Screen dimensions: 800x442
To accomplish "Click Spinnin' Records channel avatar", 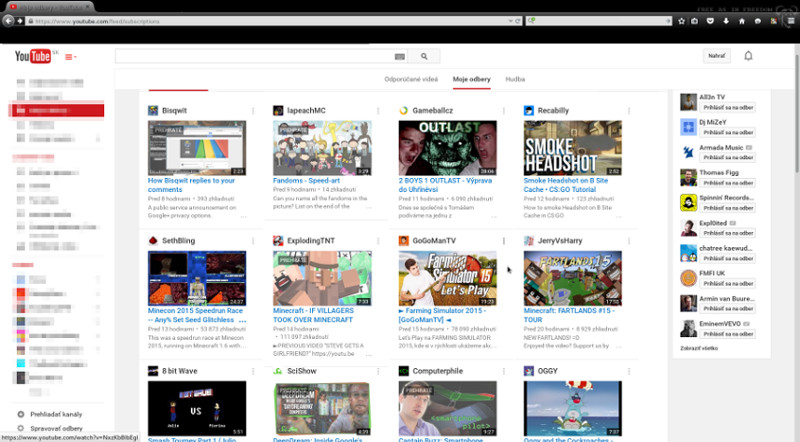I will point(688,203).
